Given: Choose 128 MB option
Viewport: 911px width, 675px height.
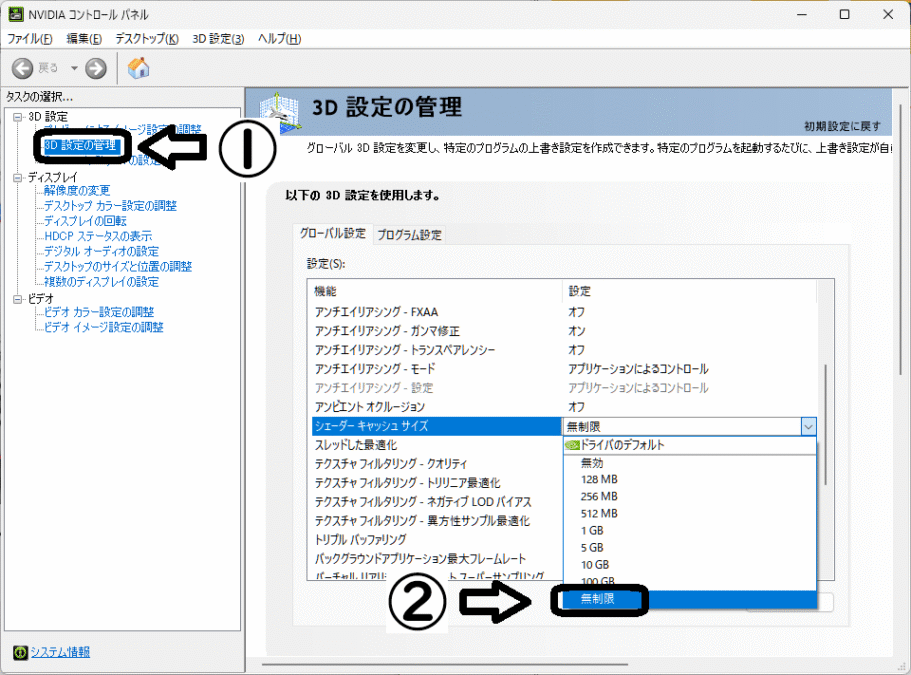Looking at the screenshot, I should (690, 480).
